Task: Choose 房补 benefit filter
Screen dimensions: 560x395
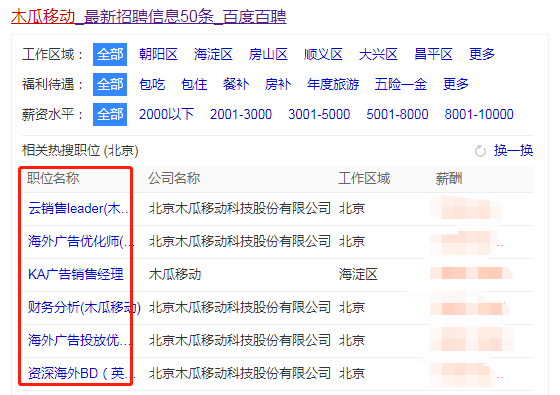Action: pyautogui.click(x=278, y=84)
